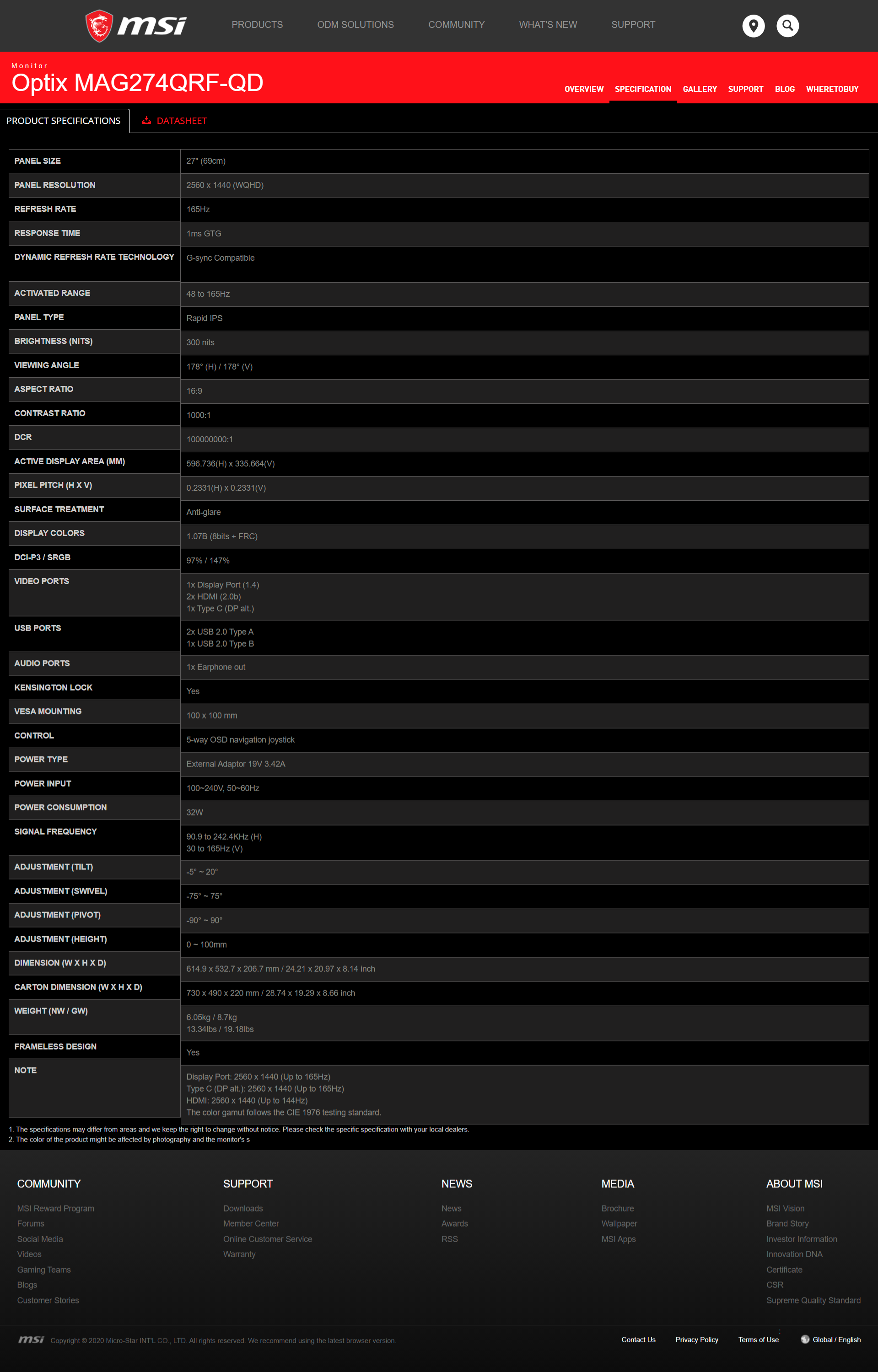Image resolution: width=878 pixels, height=1372 pixels.
Task: Click 'External Adaptor 19V 3.42A' value
Action: 236,763
